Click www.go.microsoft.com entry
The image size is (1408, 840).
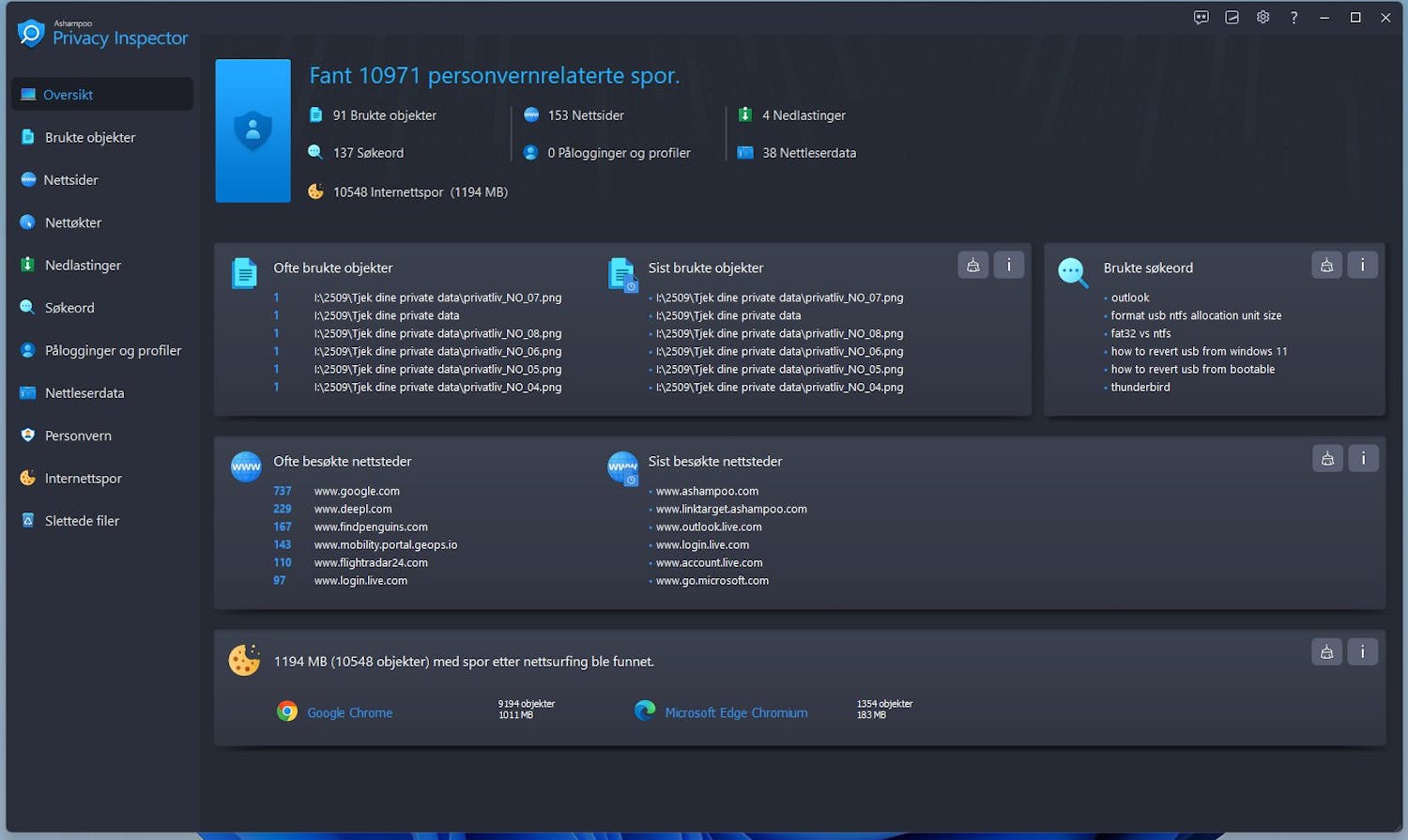click(712, 580)
